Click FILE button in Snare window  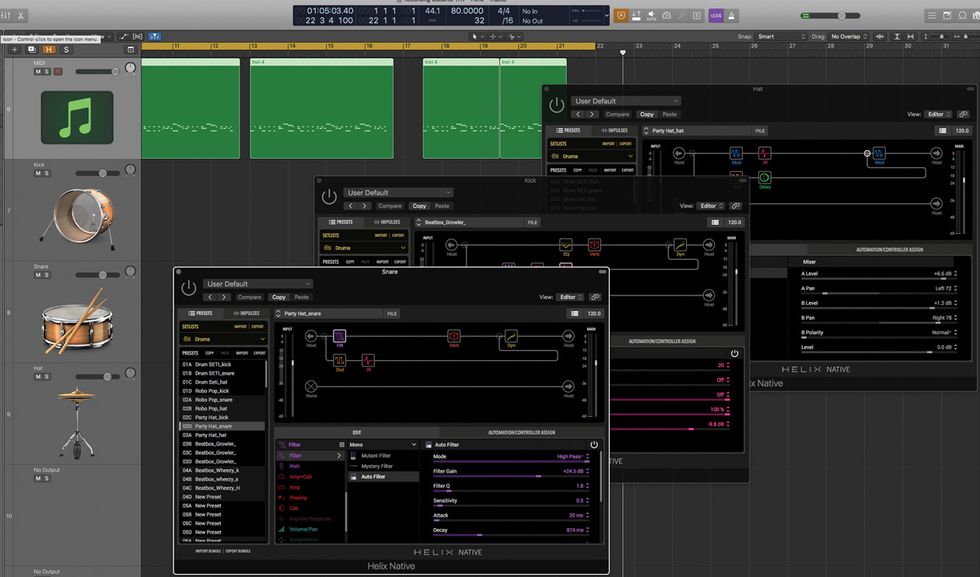[392, 313]
